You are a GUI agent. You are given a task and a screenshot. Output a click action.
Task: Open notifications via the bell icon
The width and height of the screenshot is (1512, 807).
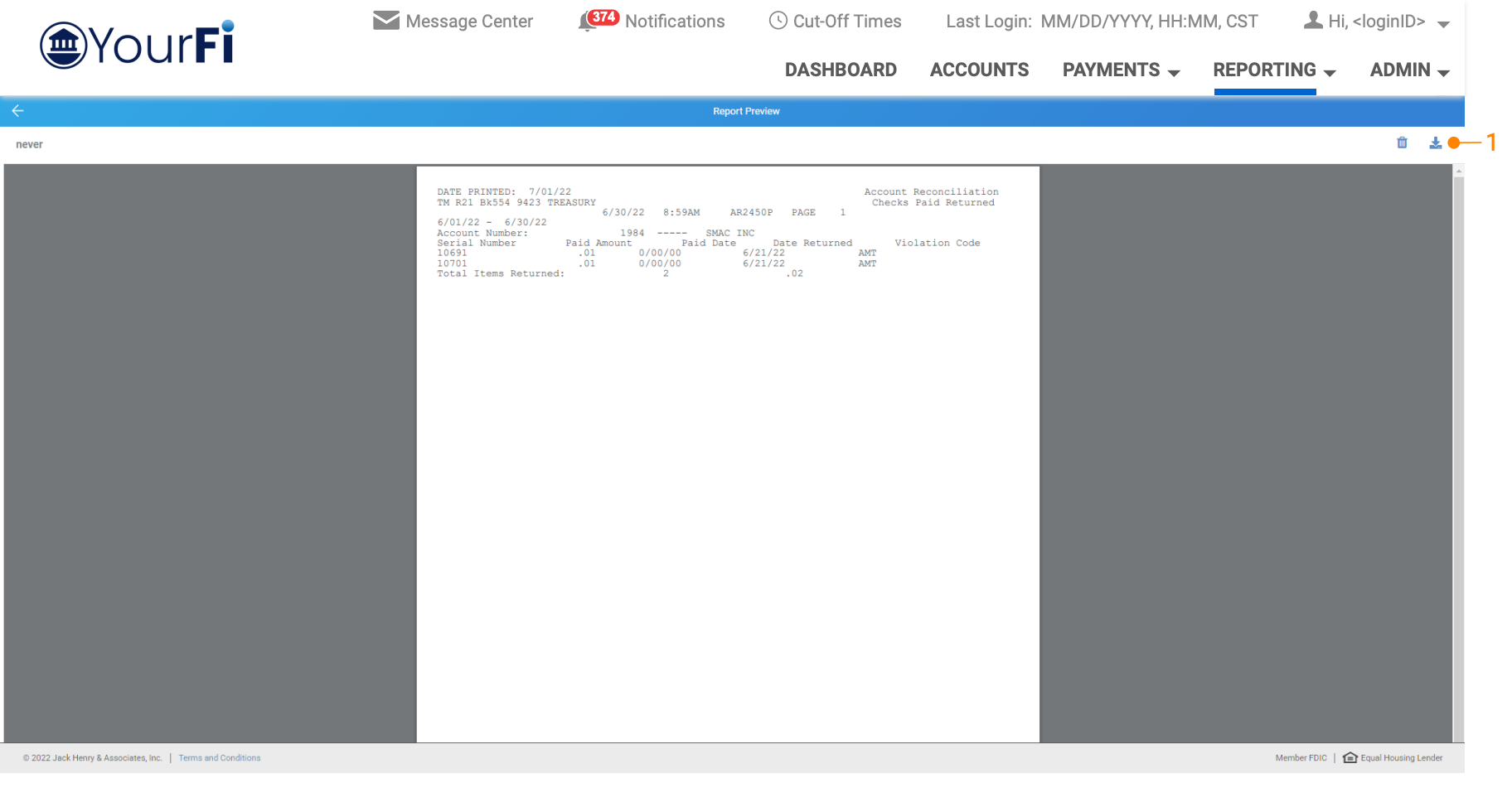[587, 22]
